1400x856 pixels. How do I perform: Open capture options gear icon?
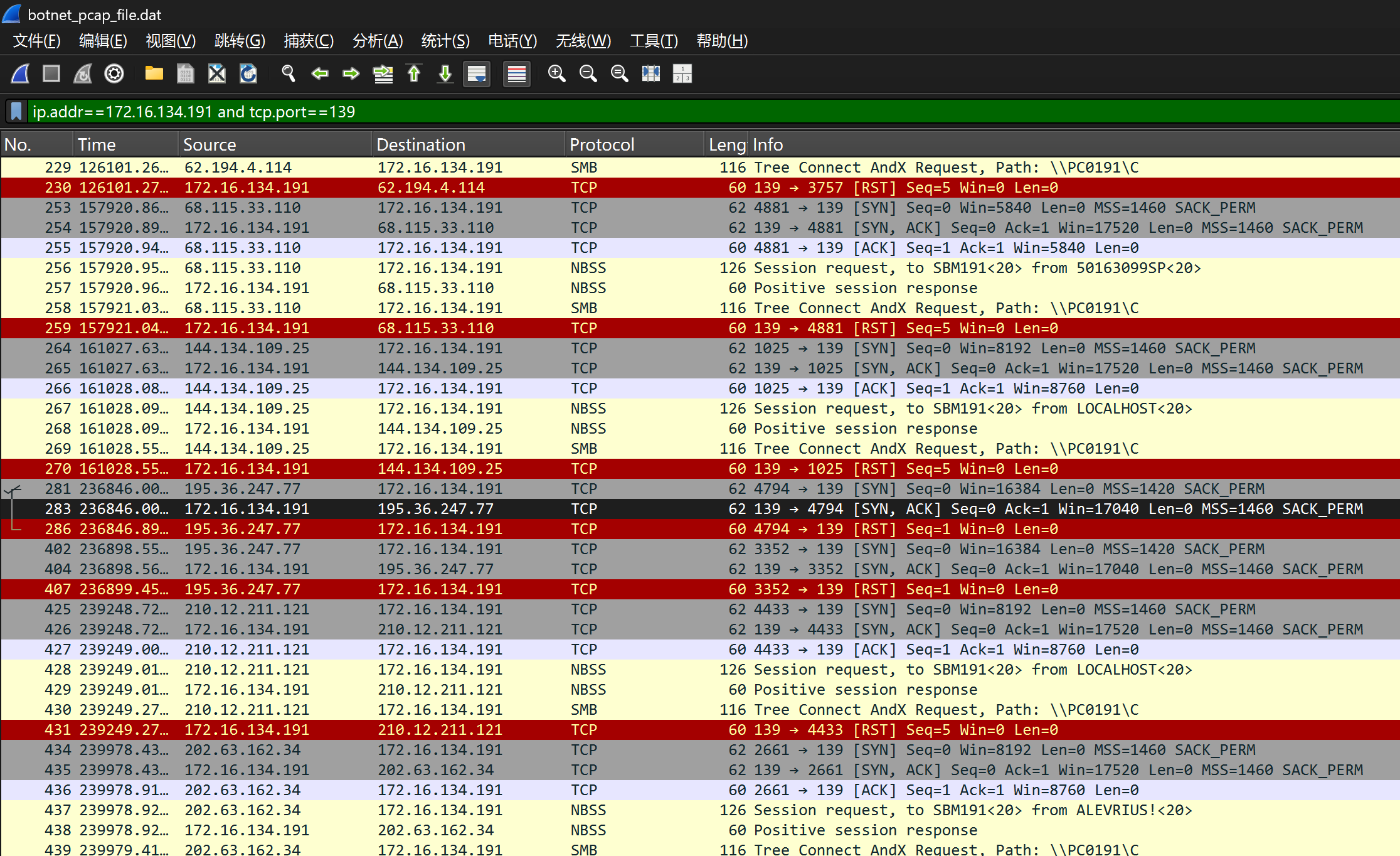[x=114, y=74]
